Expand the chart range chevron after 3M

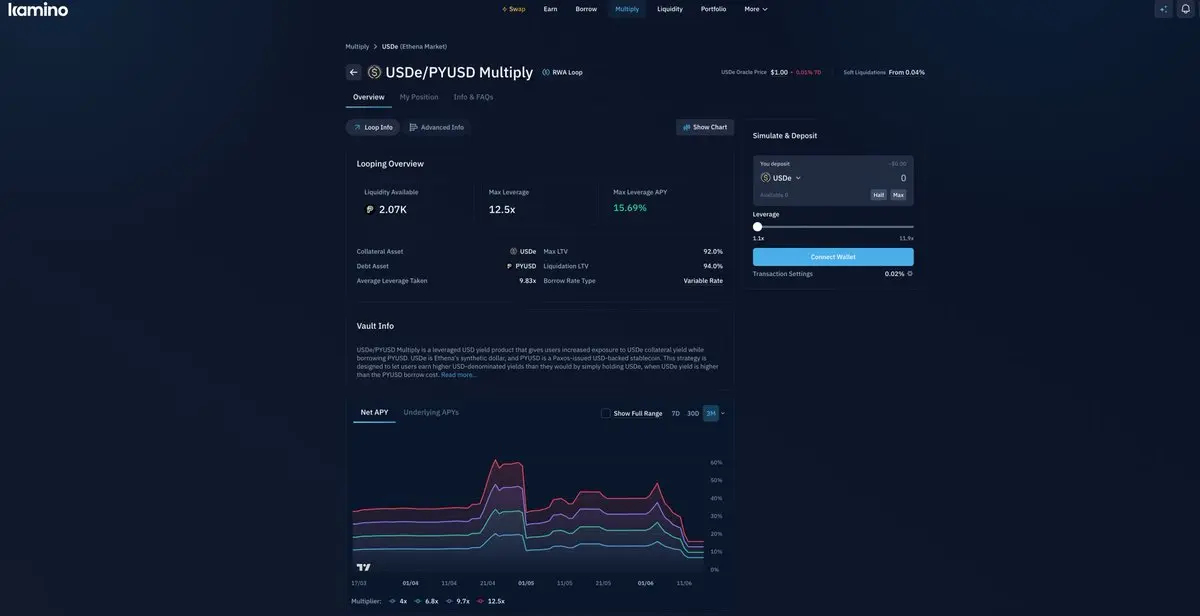point(723,413)
